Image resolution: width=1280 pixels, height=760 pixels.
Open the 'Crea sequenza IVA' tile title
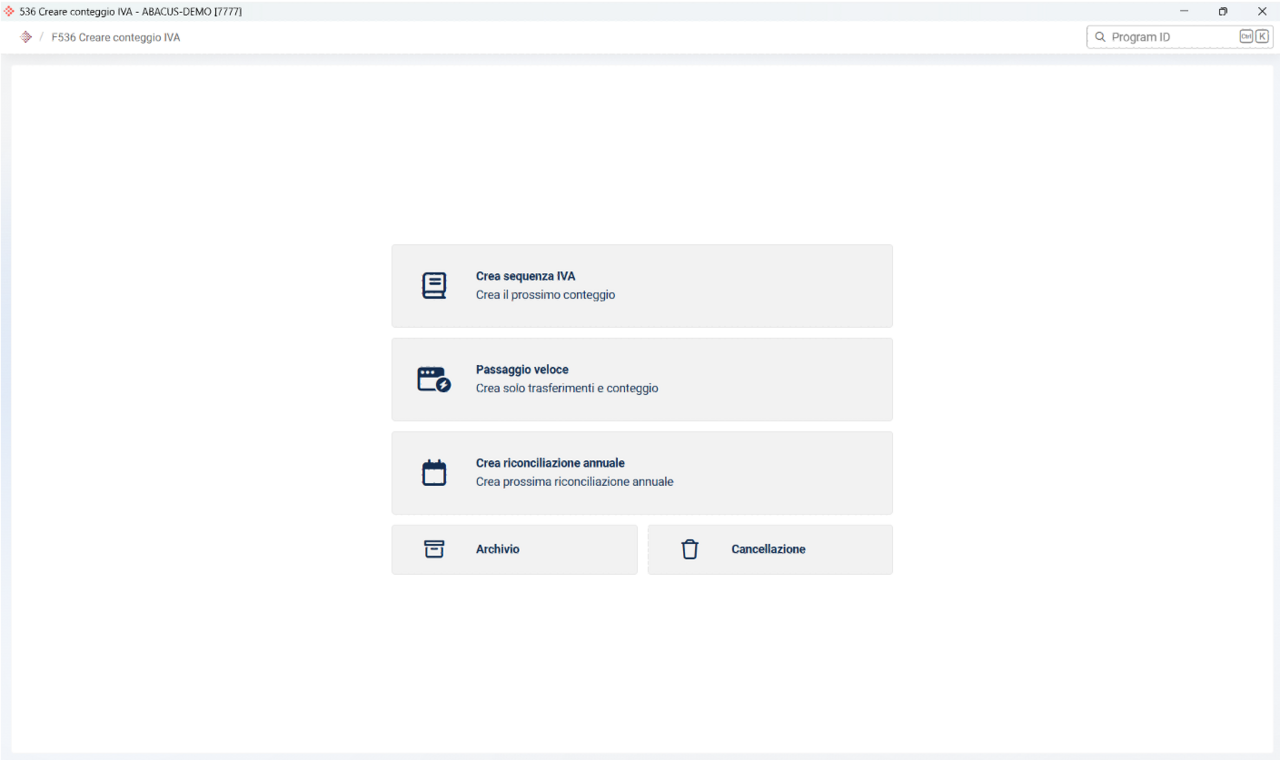click(525, 276)
